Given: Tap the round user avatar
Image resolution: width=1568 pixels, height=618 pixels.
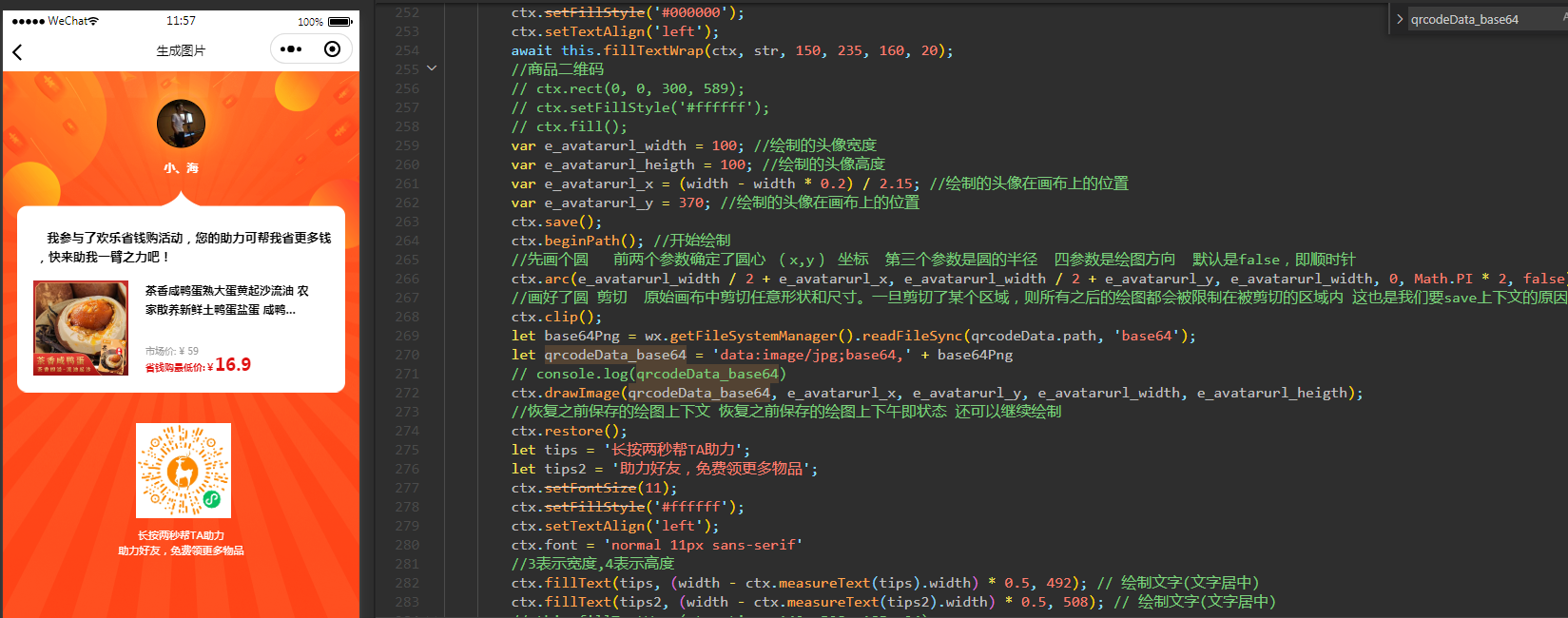Looking at the screenshot, I should tap(181, 124).
